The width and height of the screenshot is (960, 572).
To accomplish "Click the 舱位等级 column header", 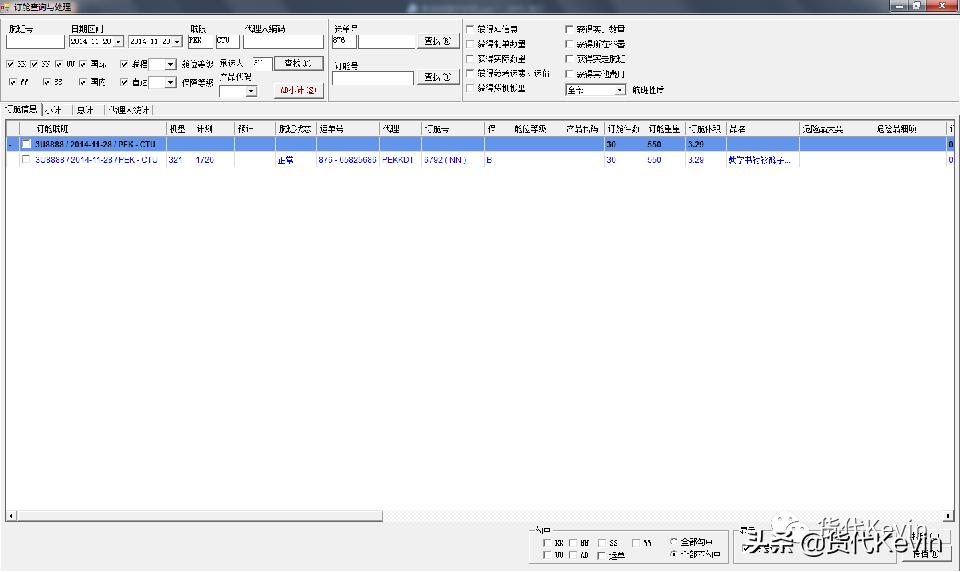I will point(530,129).
